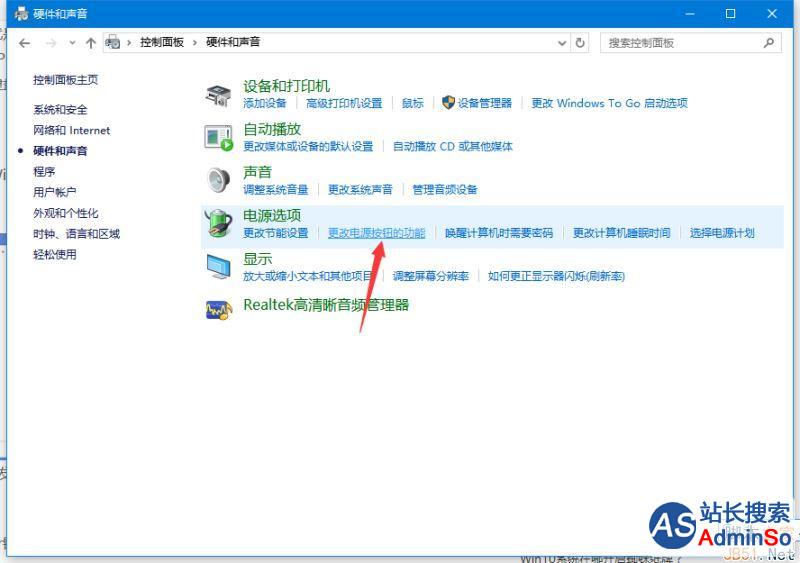800x563 pixels.
Task: Open the 声音 heading
Action: (x=258, y=173)
